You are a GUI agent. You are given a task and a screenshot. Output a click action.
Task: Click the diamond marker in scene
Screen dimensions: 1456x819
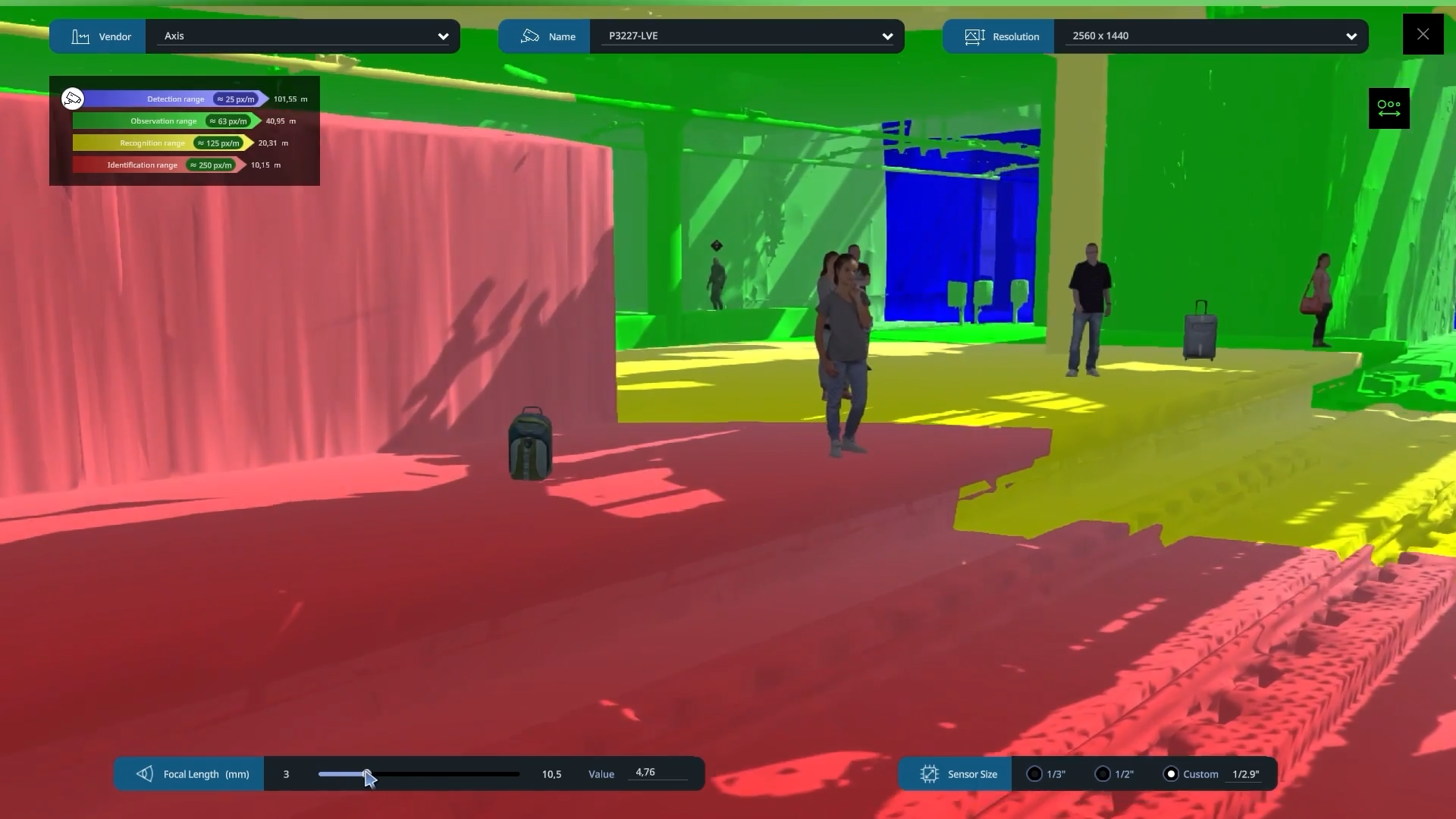coord(717,246)
